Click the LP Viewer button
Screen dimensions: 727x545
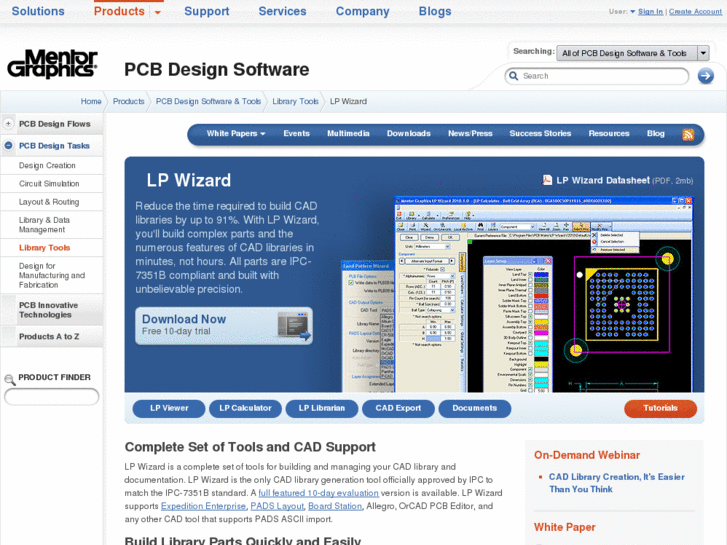[x=169, y=408]
